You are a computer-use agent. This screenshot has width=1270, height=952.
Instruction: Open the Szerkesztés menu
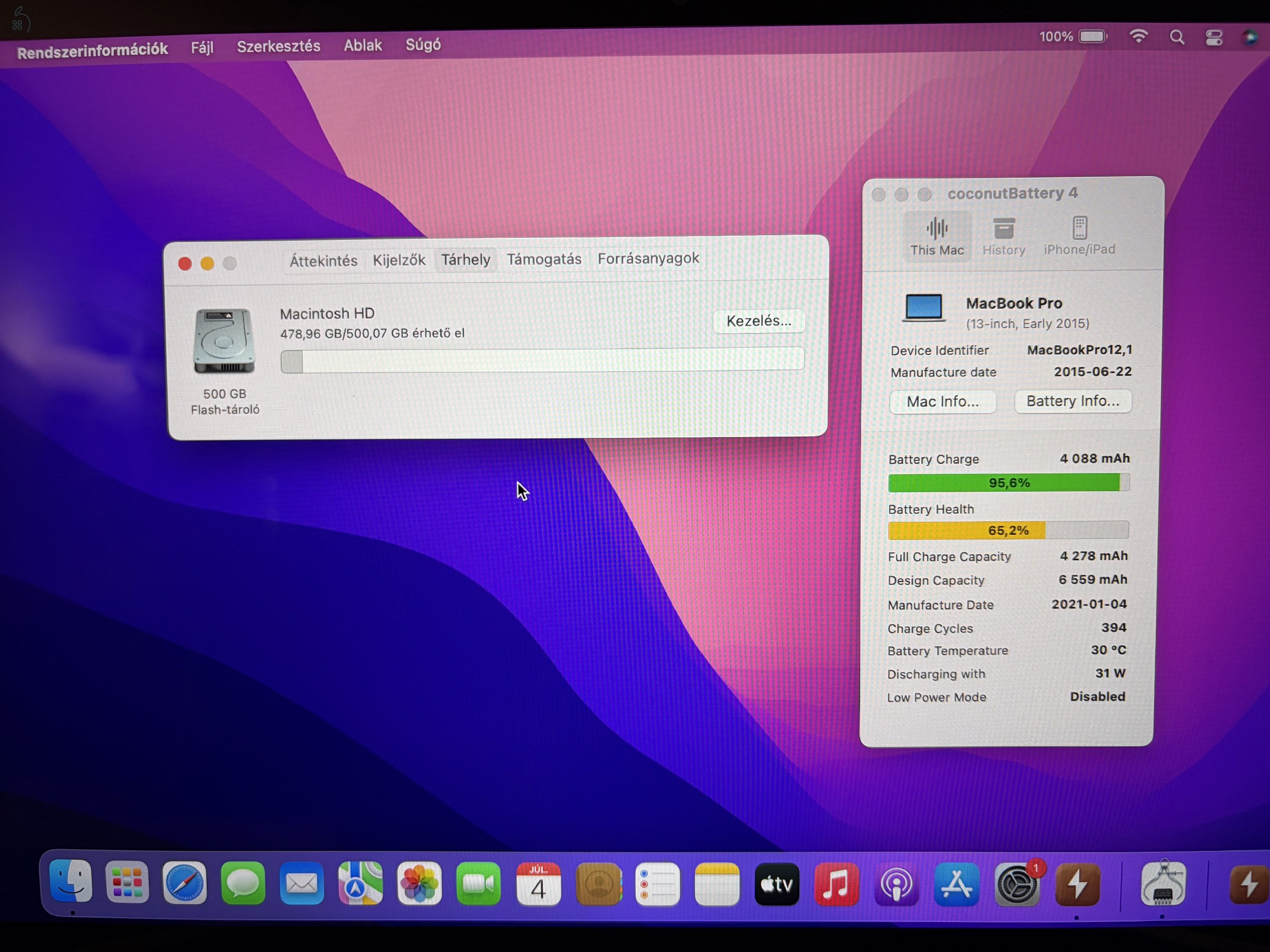(279, 46)
